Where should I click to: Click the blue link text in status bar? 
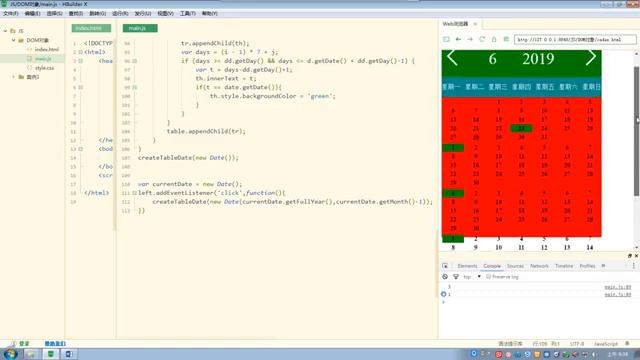[55, 344]
